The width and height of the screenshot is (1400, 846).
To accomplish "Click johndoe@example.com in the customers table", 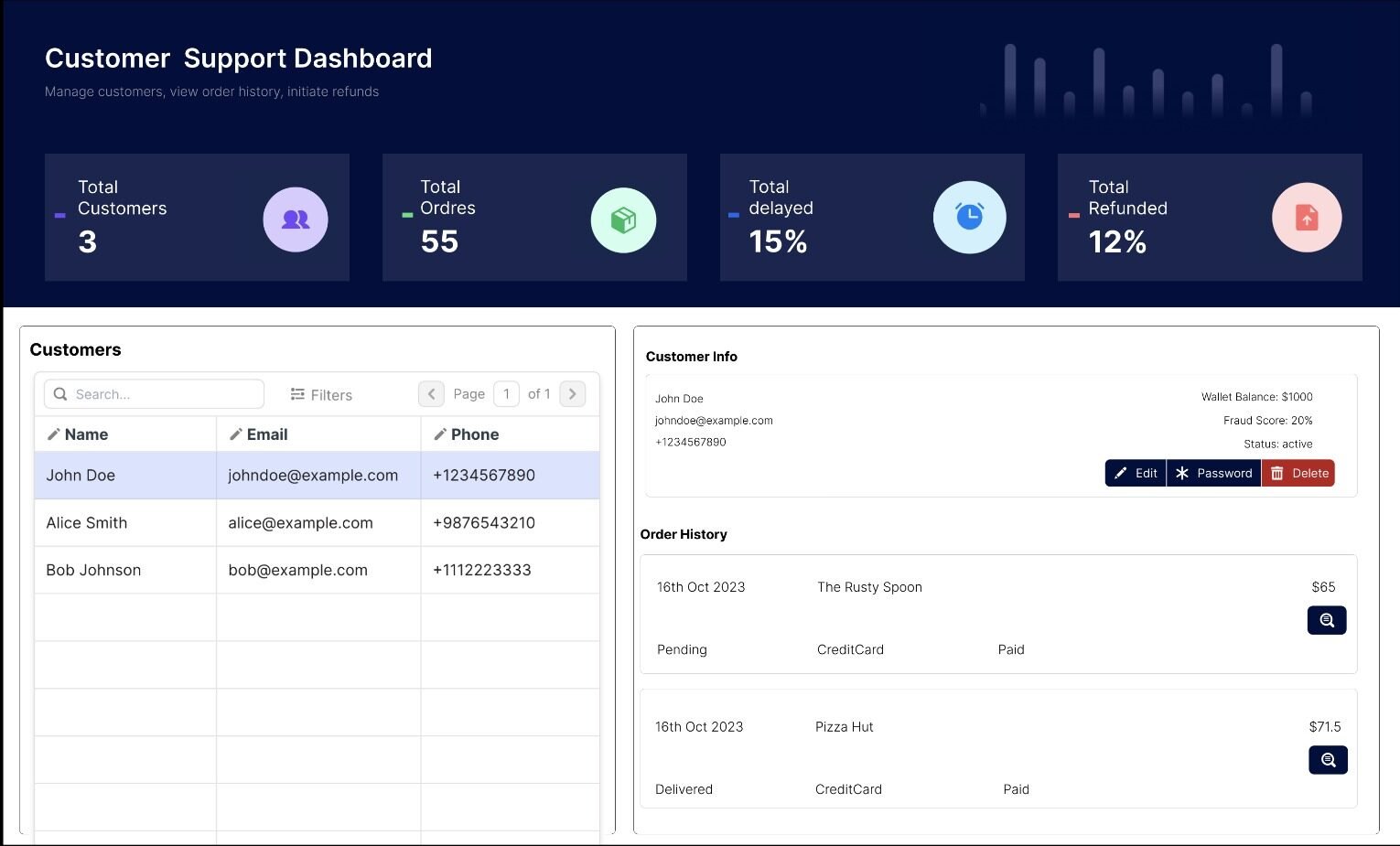I will [x=313, y=476].
